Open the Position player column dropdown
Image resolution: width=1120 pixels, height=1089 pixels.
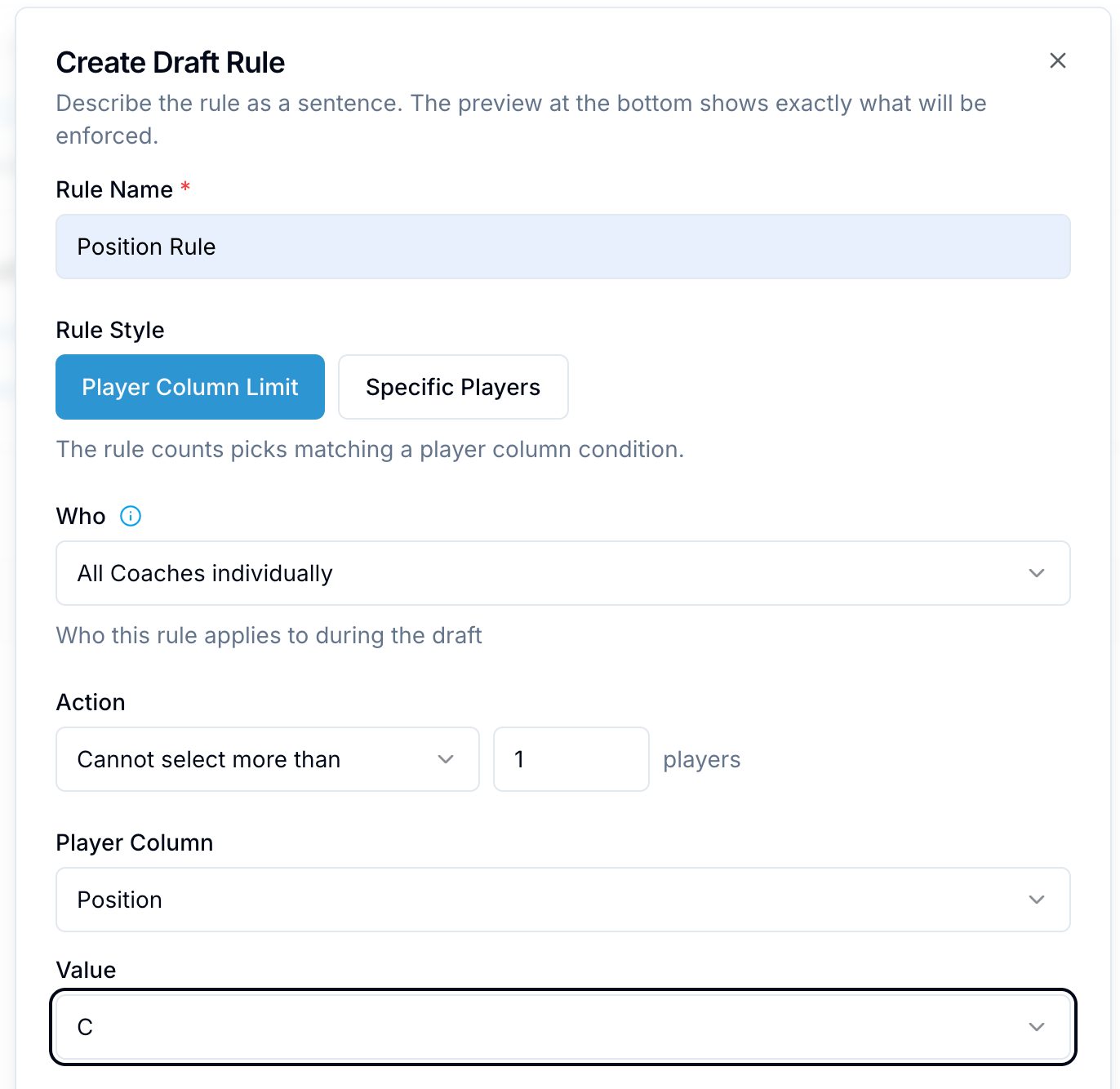563,900
